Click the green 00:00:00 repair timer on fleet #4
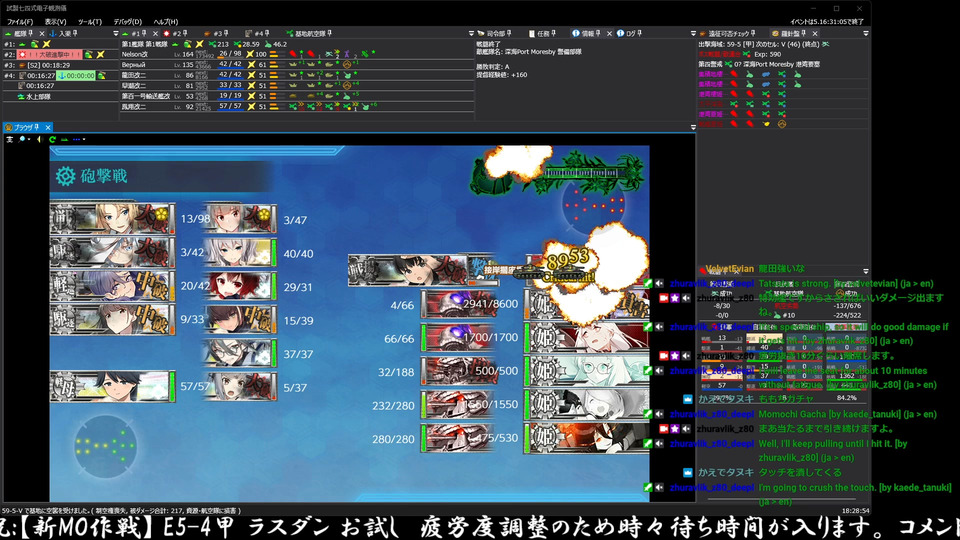 pos(76,76)
